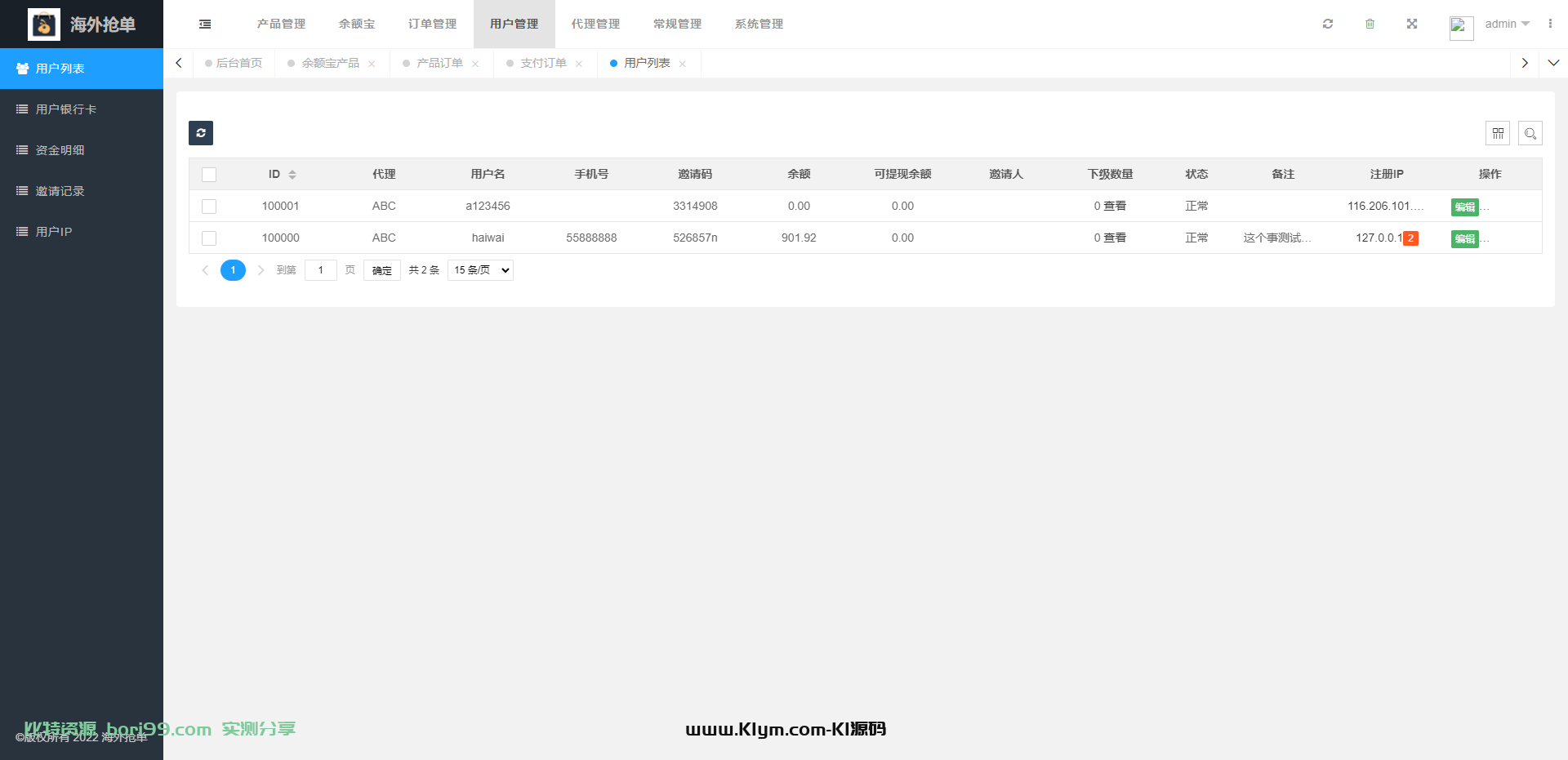Click 编辑 button for user a123456

click(x=1465, y=207)
